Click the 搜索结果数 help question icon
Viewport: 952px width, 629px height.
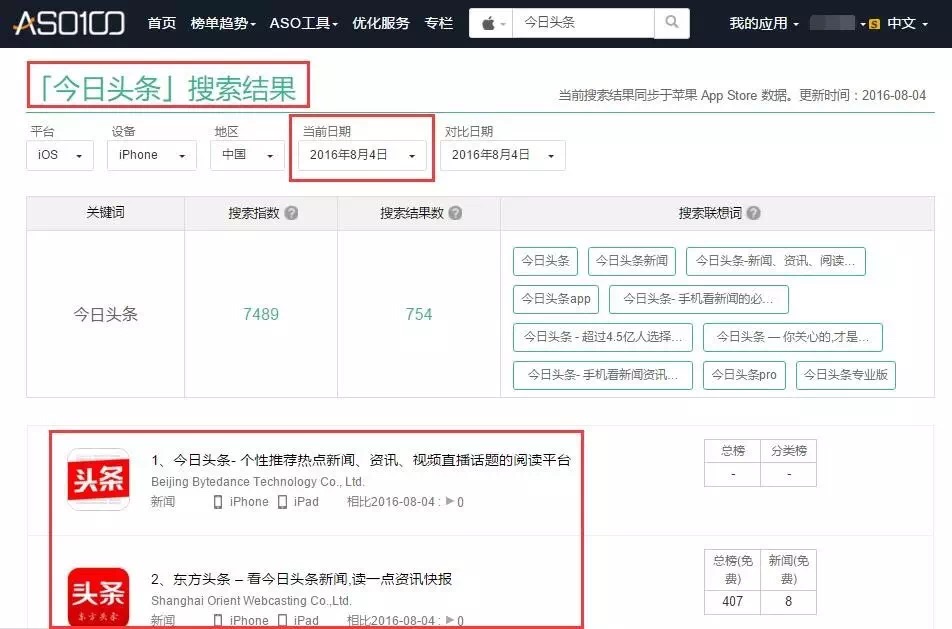455,213
